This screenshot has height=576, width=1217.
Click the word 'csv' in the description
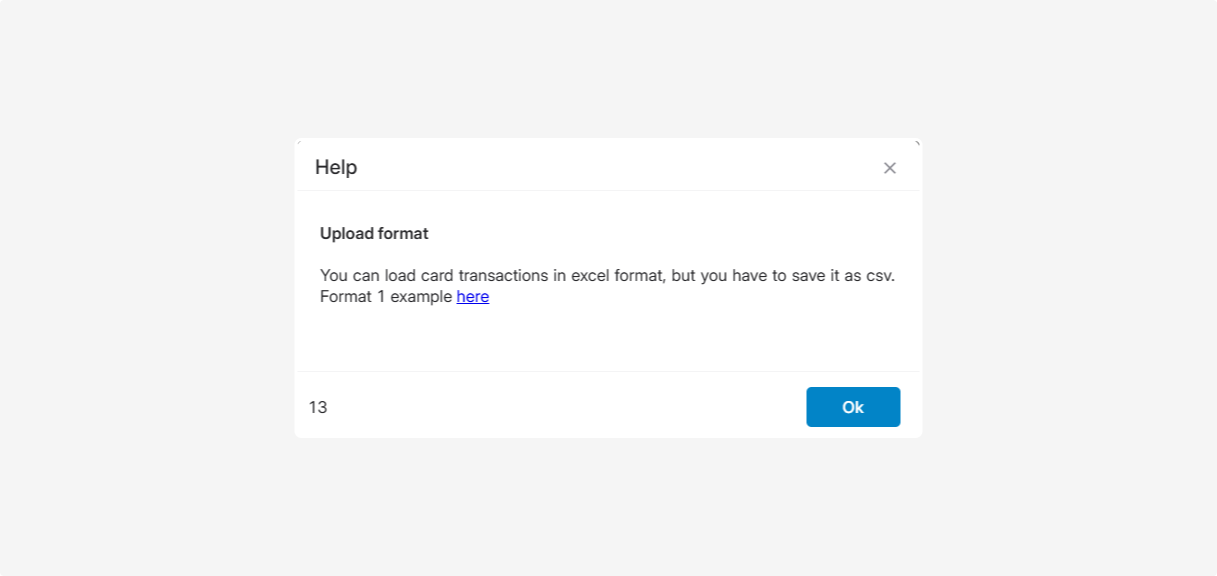tap(876, 275)
